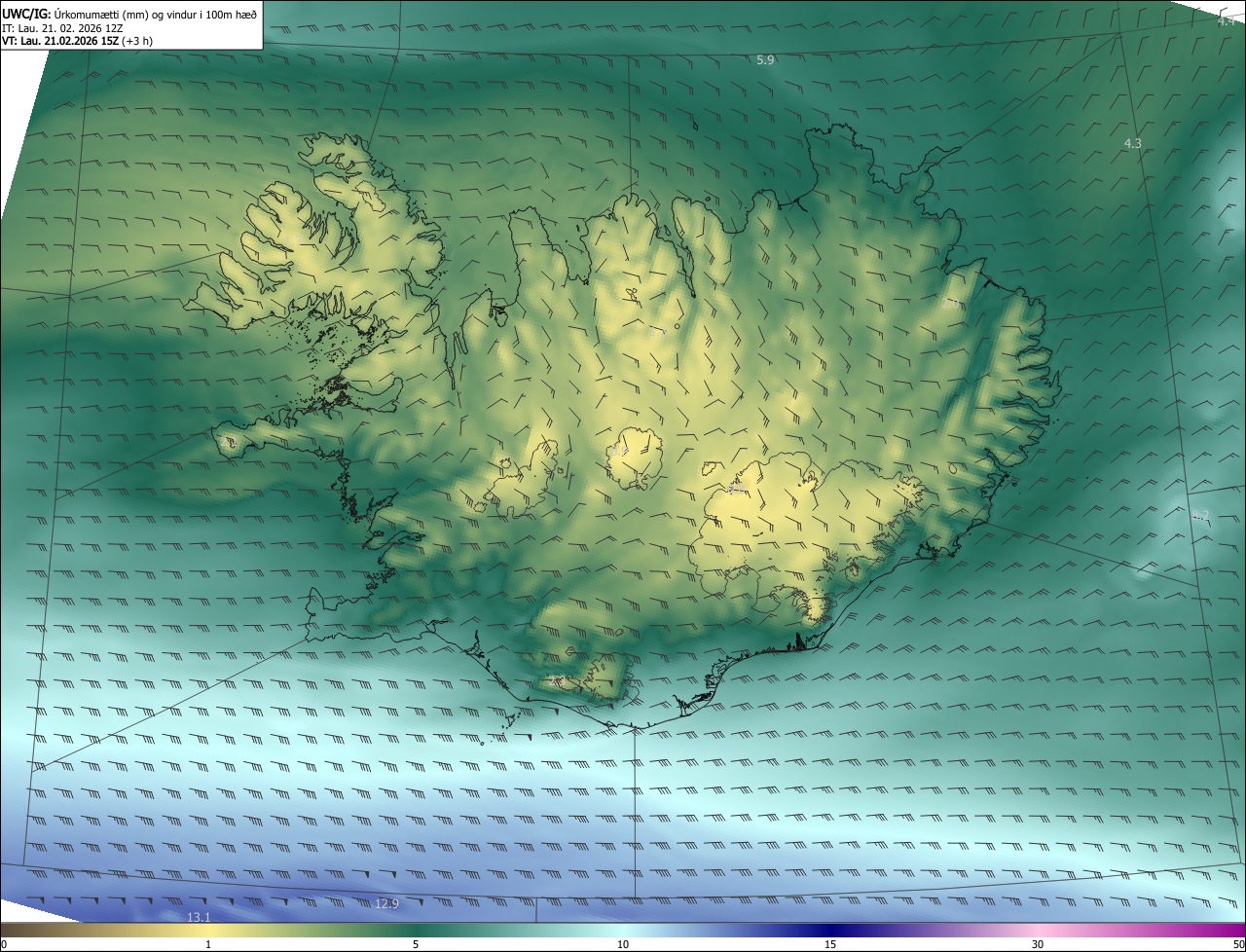Click the tick label 50 on the color scale
The height and width of the screenshot is (952, 1246).
[1237, 944]
